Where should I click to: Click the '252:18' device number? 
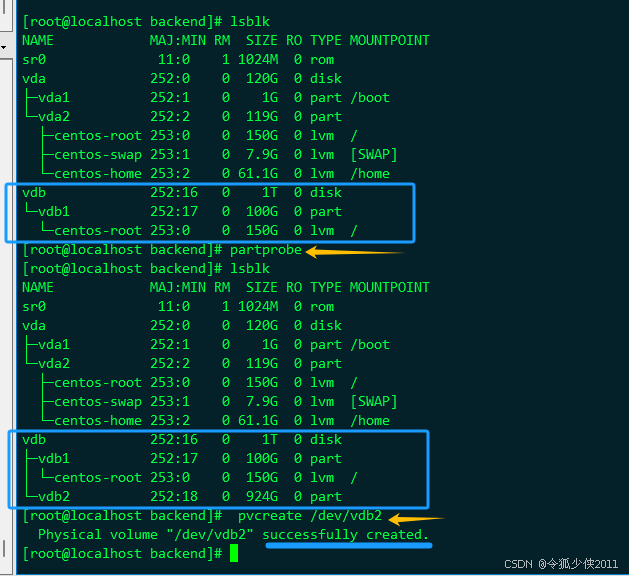pyautogui.click(x=174, y=497)
